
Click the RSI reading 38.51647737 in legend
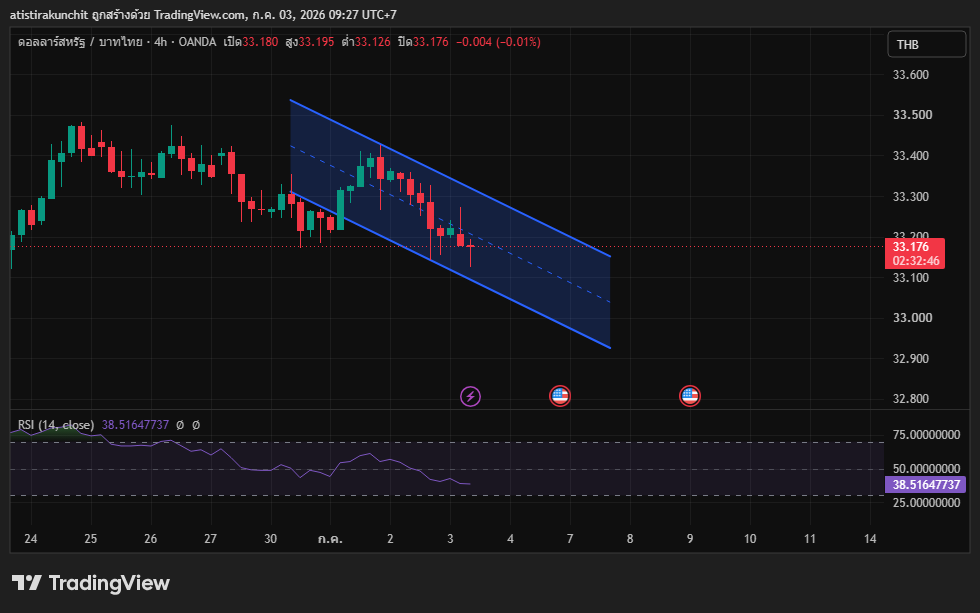136,425
